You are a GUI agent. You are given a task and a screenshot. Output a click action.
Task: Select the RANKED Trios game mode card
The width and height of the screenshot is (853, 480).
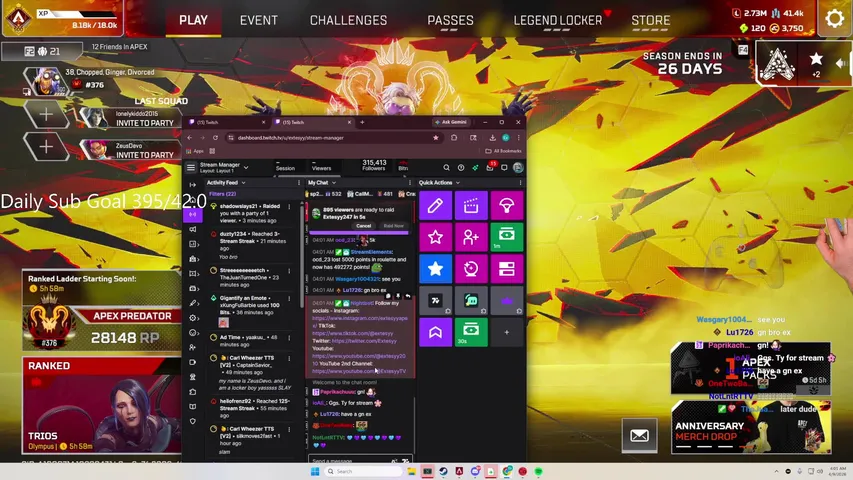pyautogui.click(x=102, y=405)
